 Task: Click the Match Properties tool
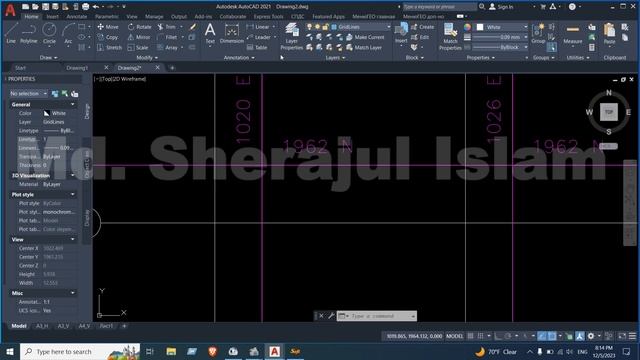[450, 36]
